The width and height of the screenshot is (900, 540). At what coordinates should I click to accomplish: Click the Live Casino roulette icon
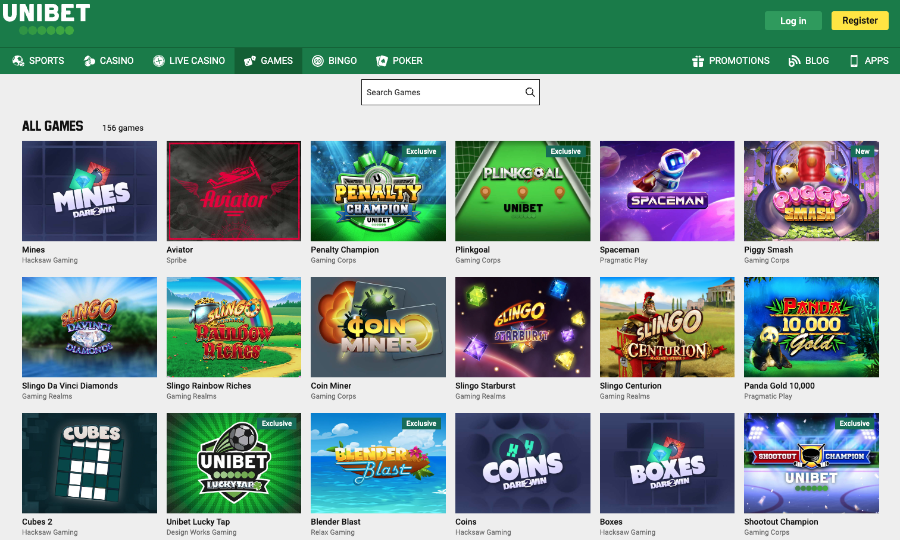159,61
